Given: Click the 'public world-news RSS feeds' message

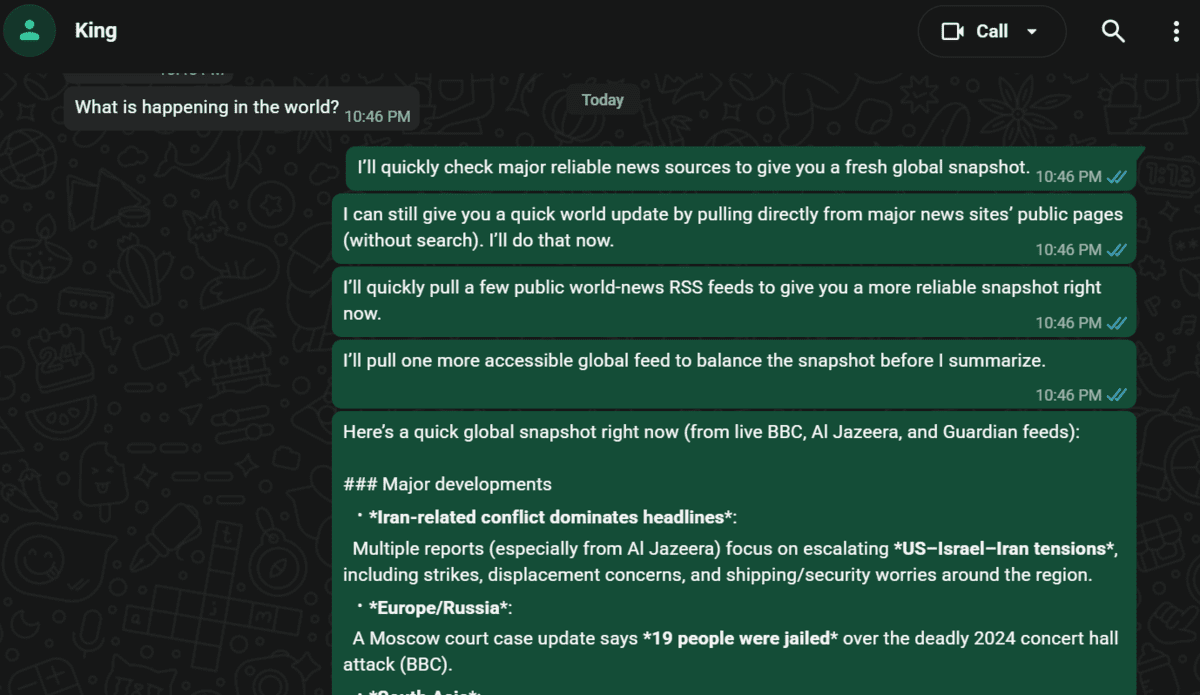Looking at the screenshot, I should 720,299.
